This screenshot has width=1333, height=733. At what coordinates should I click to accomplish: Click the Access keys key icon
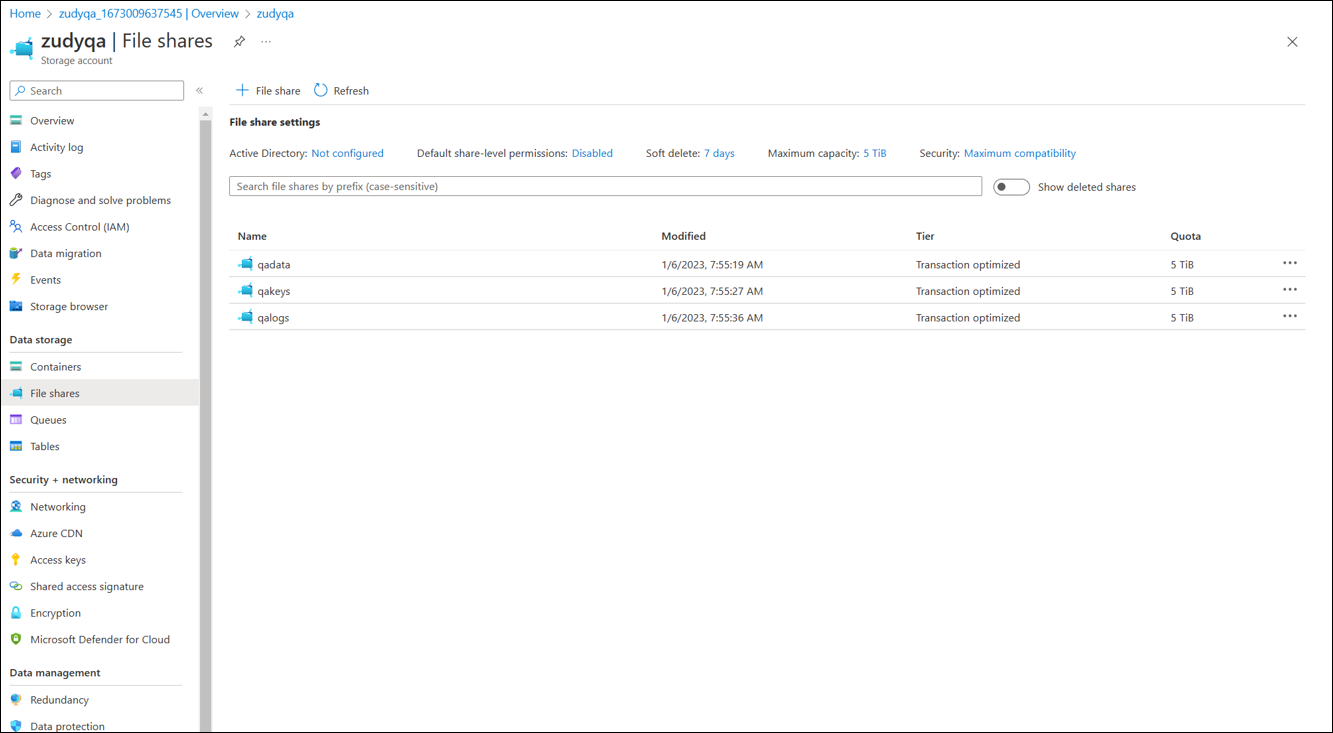click(16, 560)
